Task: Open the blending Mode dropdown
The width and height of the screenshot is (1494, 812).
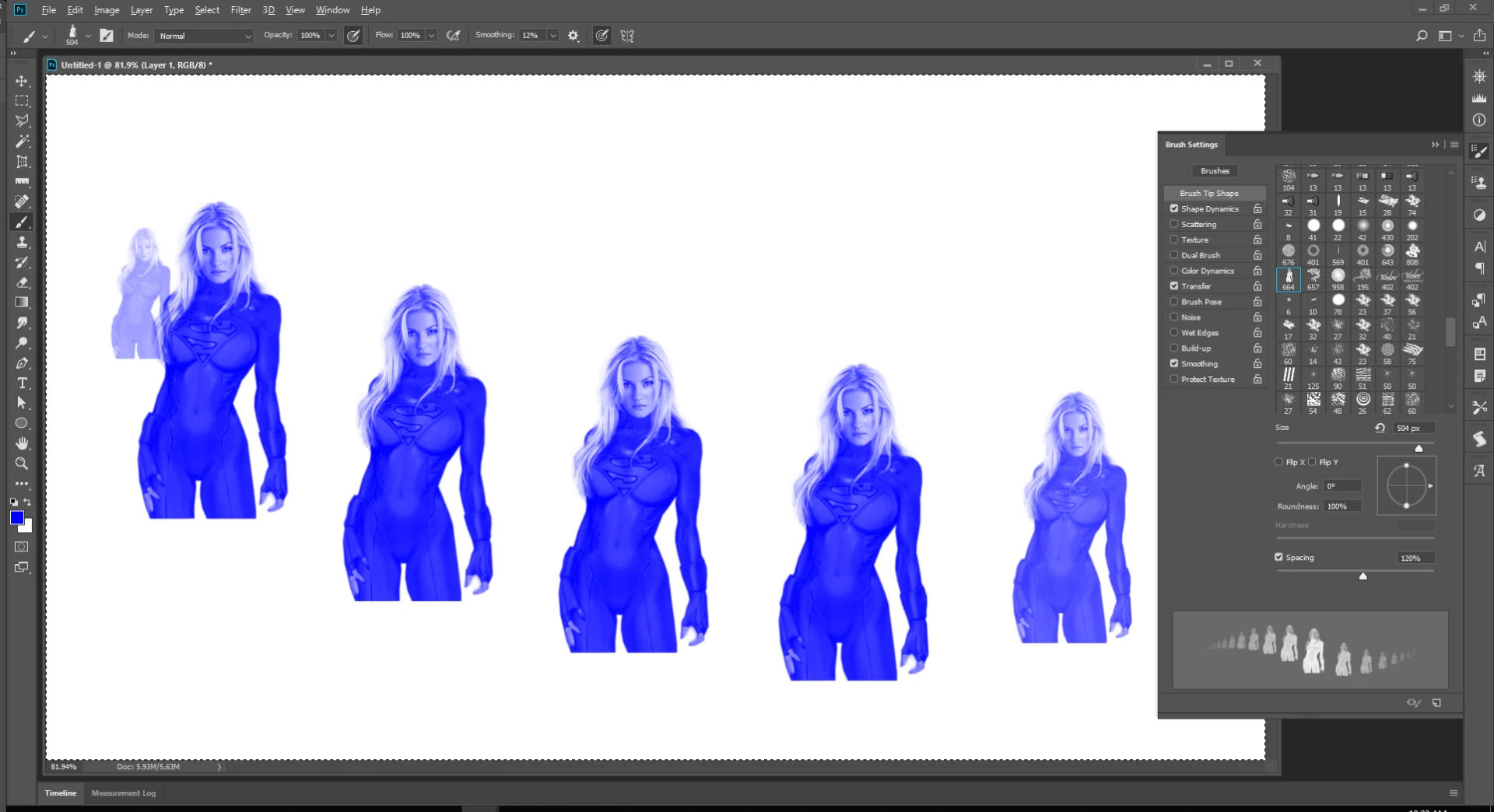Action: point(205,36)
